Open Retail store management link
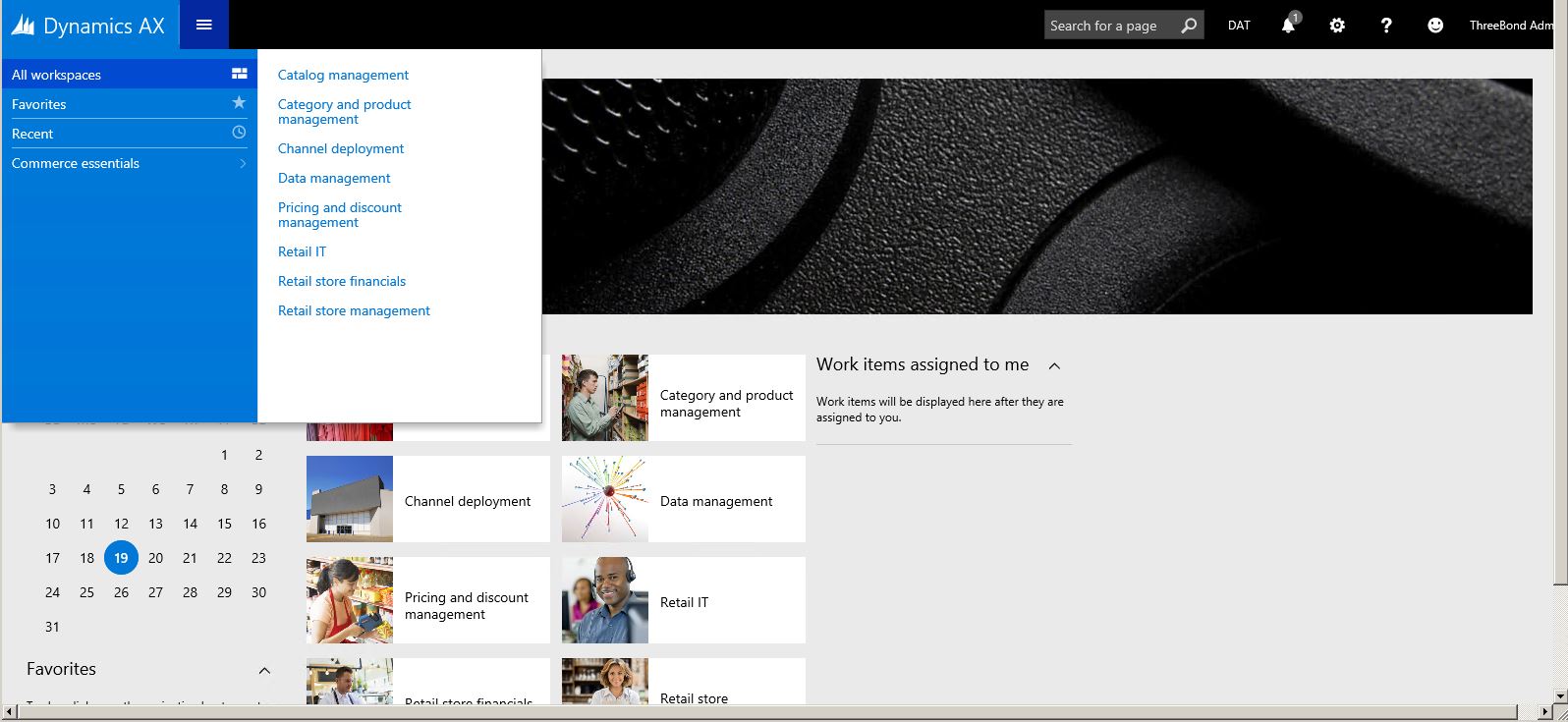 [354, 310]
